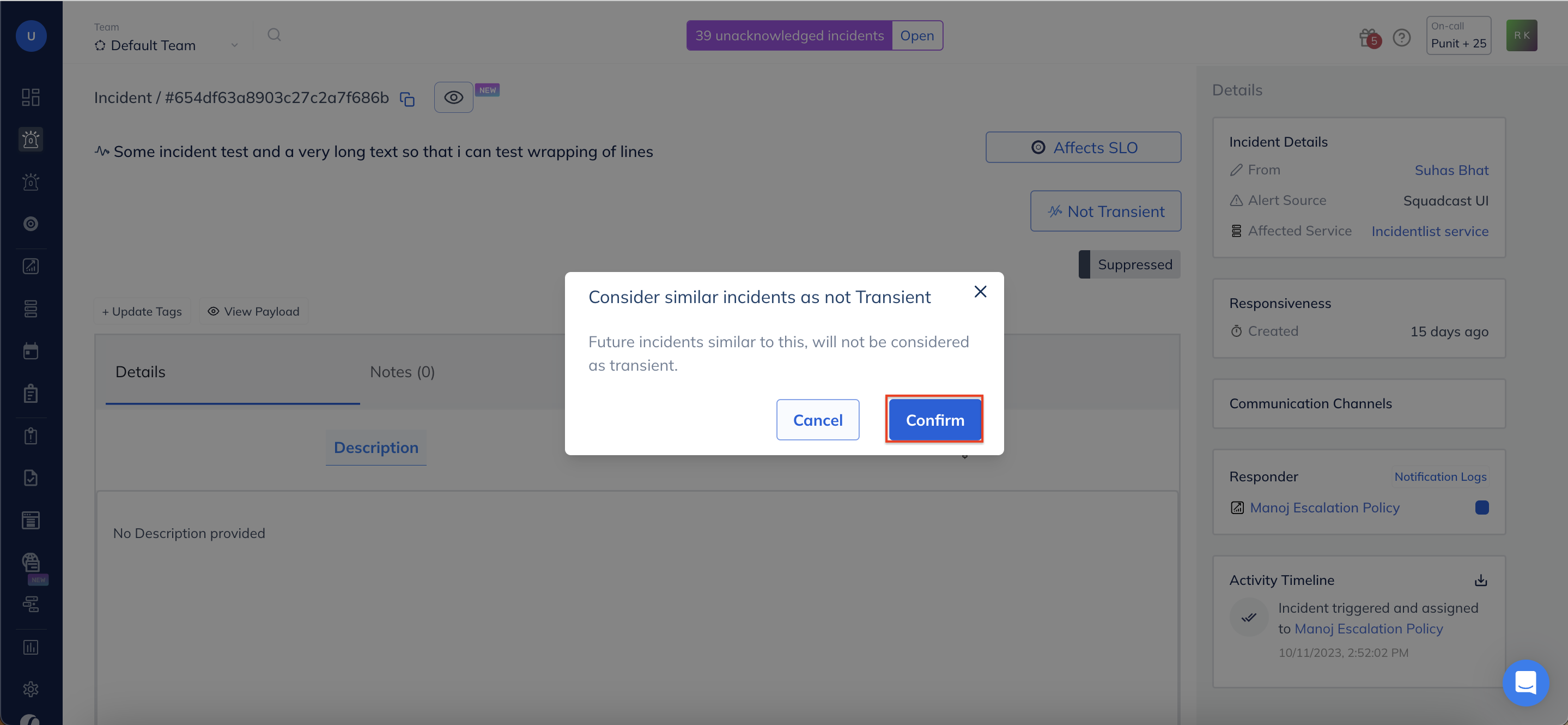Viewport: 1568px width, 725px height.
Task: Click the gift box notifications icon
Action: coord(1368,38)
